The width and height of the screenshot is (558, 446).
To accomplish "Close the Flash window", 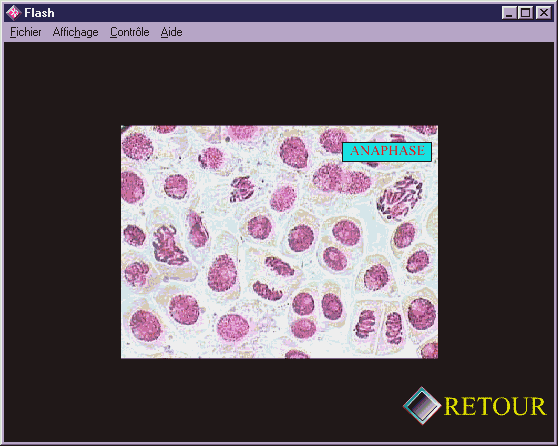I will [x=543, y=13].
